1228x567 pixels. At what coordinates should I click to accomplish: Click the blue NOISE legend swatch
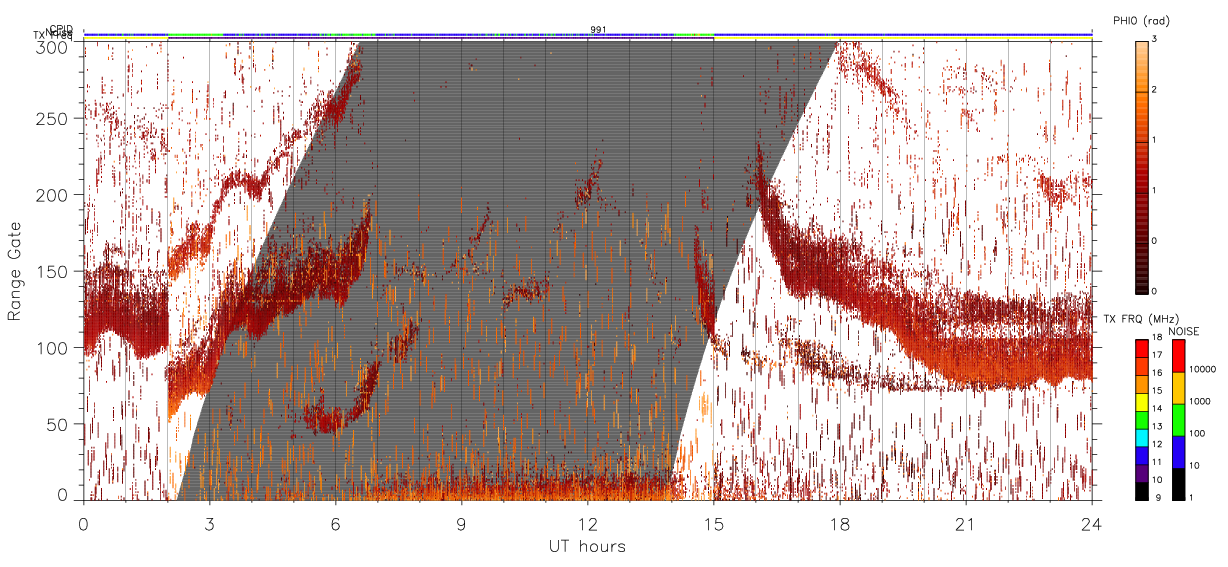pos(1178,452)
